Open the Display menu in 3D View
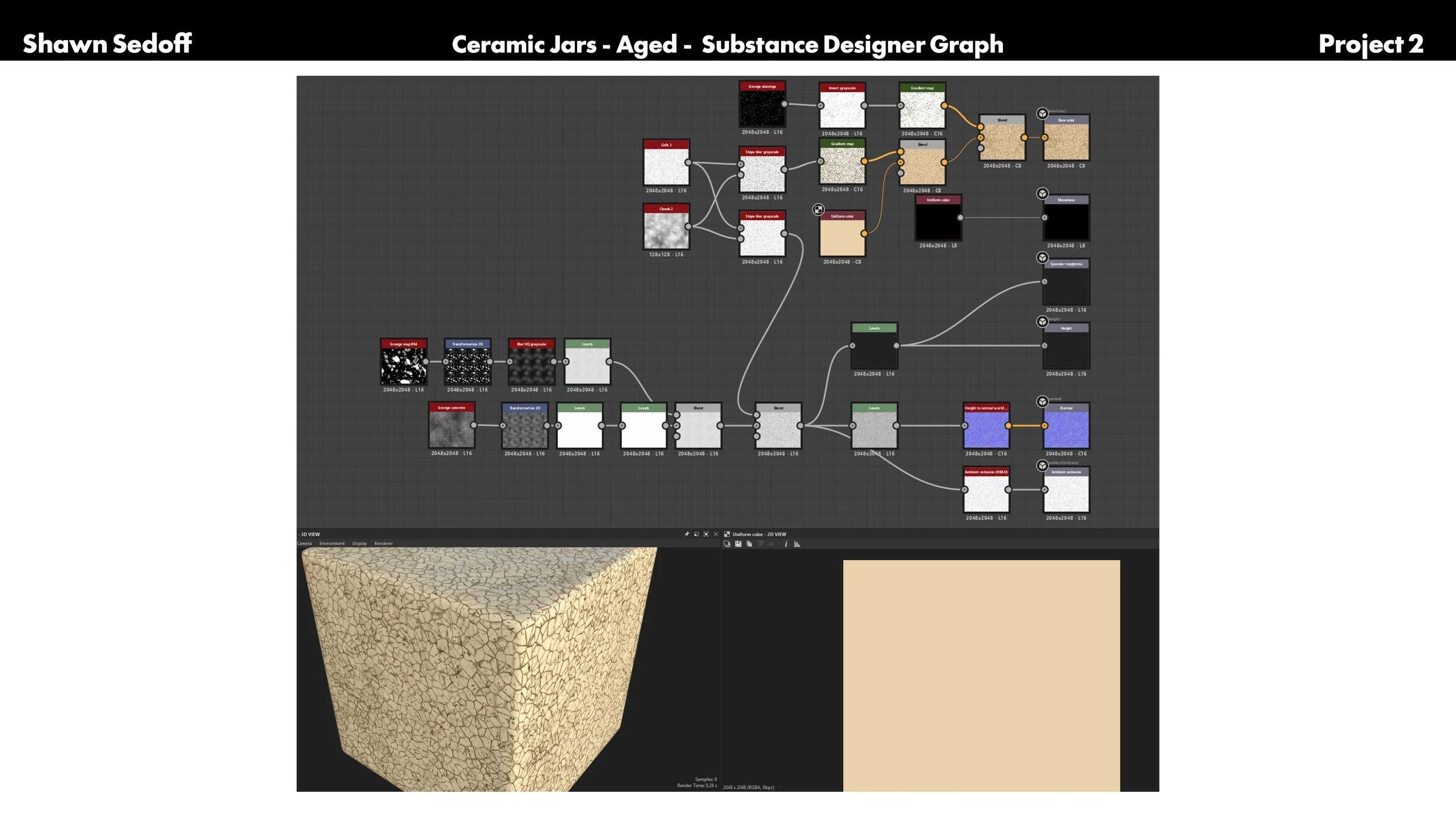The image size is (1456, 819). [x=359, y=543]
